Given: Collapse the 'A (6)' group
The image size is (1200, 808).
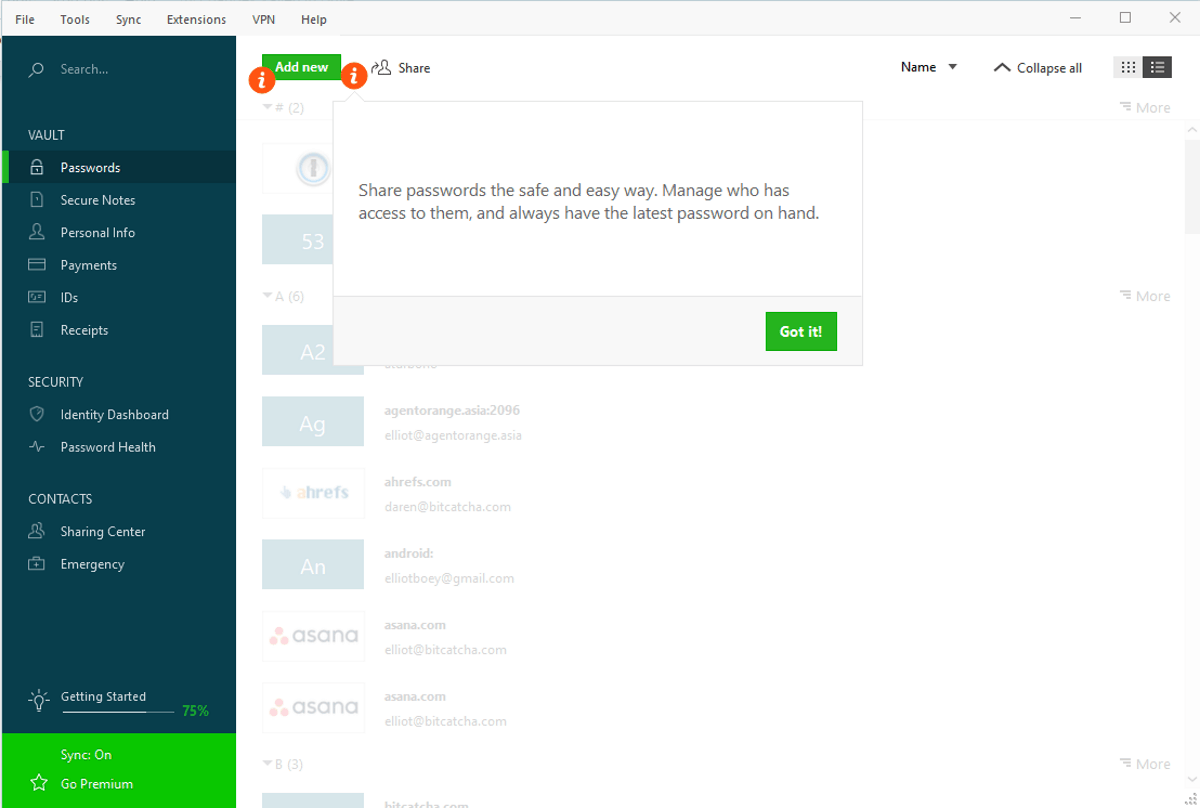Looking at the screenshot, I should point(283,296).
